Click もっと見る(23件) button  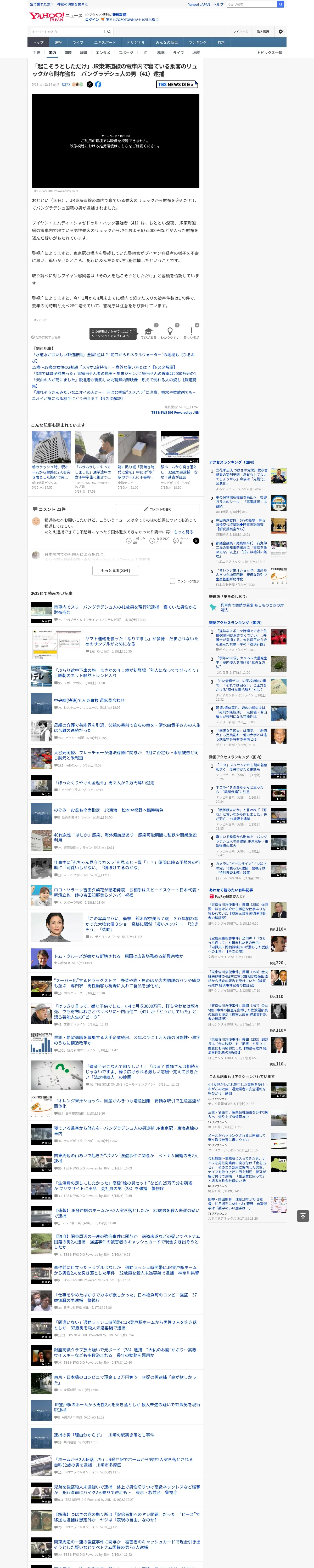pos(115,570)
